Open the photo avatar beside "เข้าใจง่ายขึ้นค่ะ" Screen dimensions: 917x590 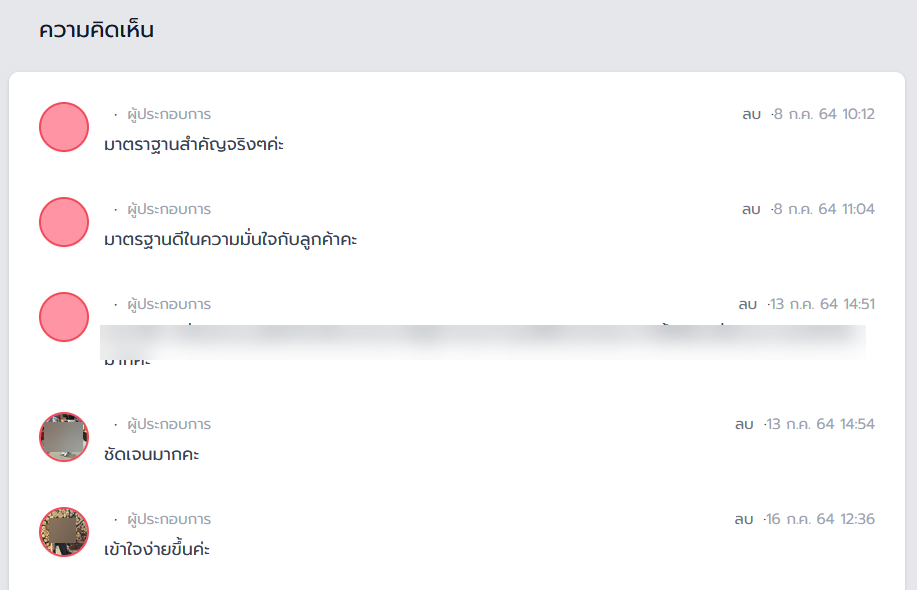pos(64,532)
